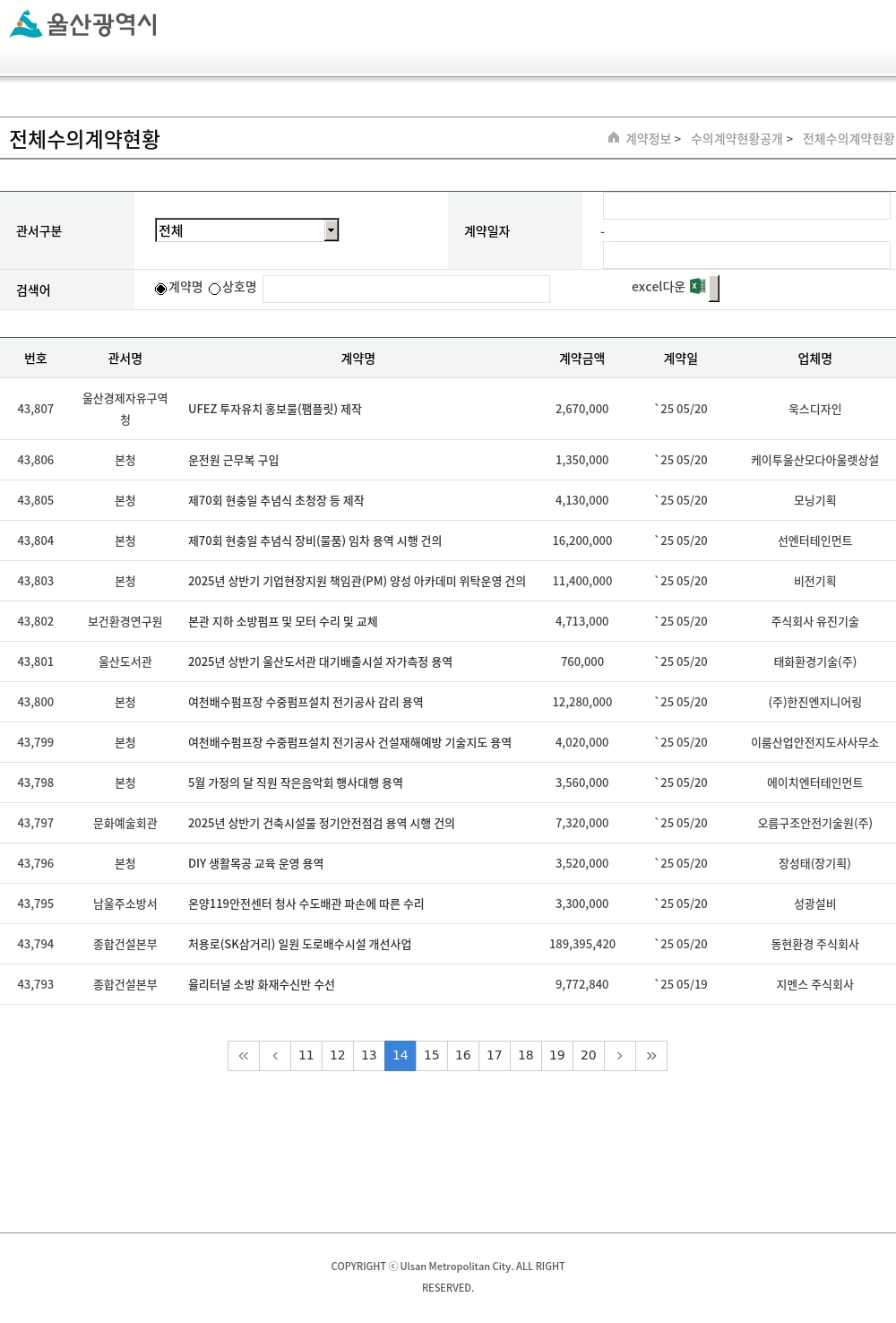Click department 울산경제자유구역청
The width and height of the screenshot is (896, 1323).
tap(125, 410)
